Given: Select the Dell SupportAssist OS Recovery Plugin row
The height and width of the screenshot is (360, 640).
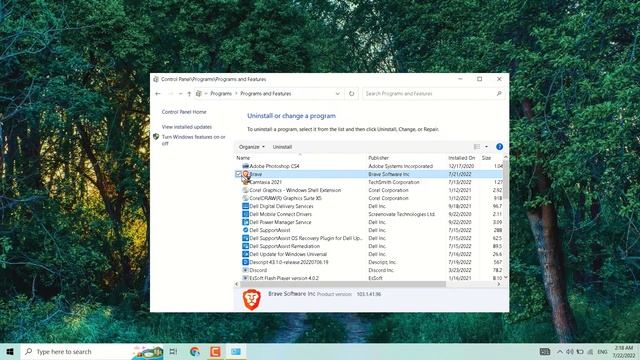Looking at the screenshot, I should tap(369, 238).
